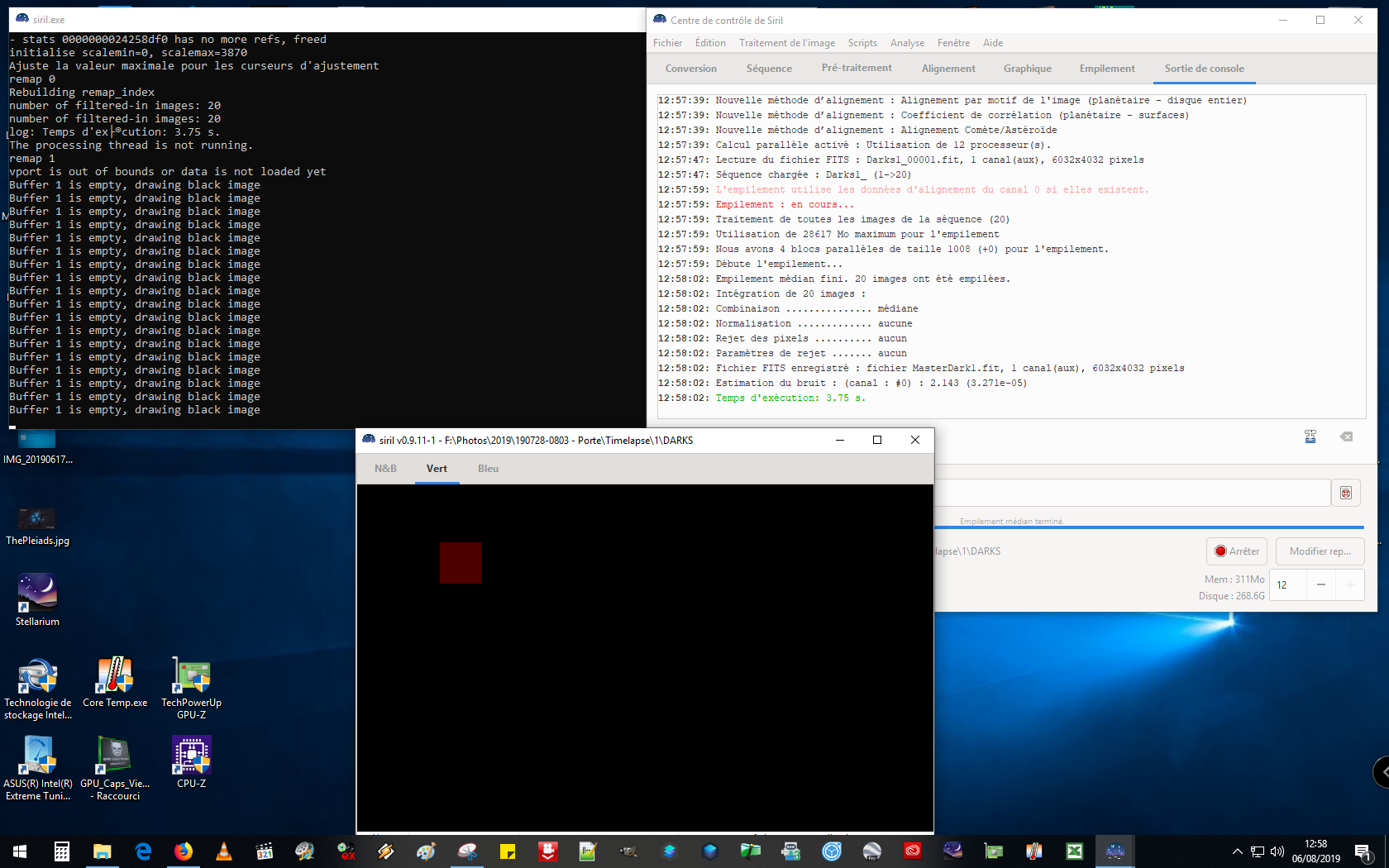Open Excel from taskbar
Screen dimensions: 1389x868
(x=1074, y=851)
